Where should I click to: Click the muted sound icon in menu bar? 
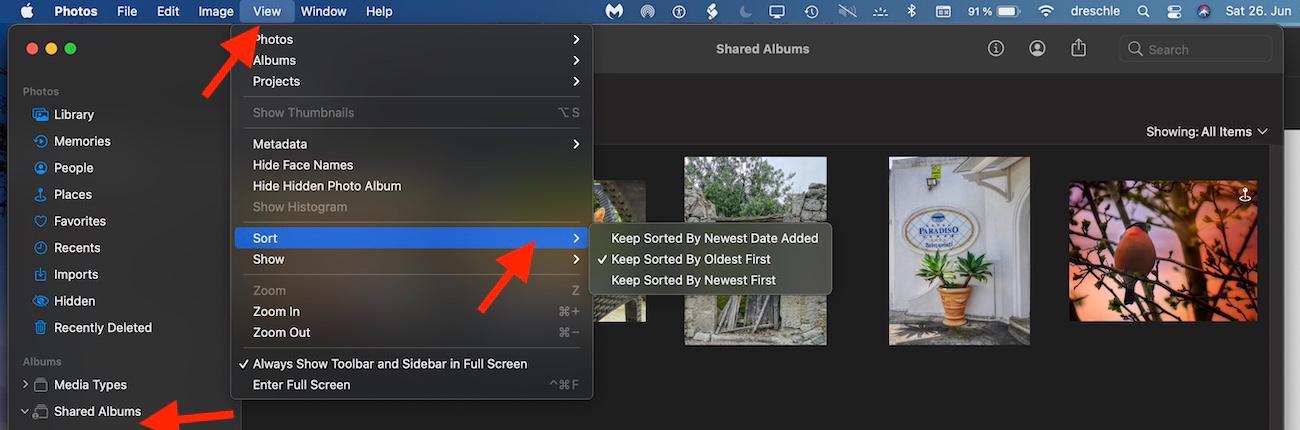[847, 11]
